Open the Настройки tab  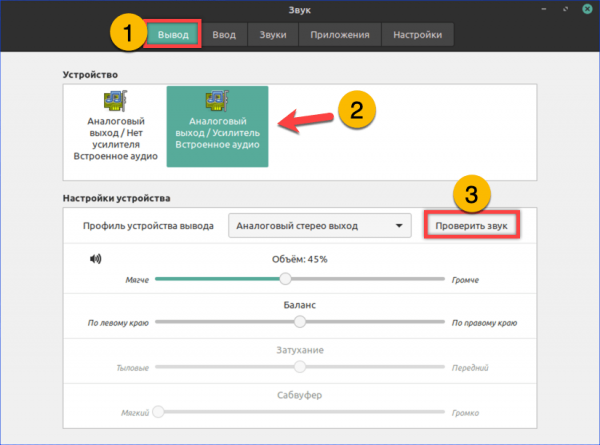(x=417, y=34)
